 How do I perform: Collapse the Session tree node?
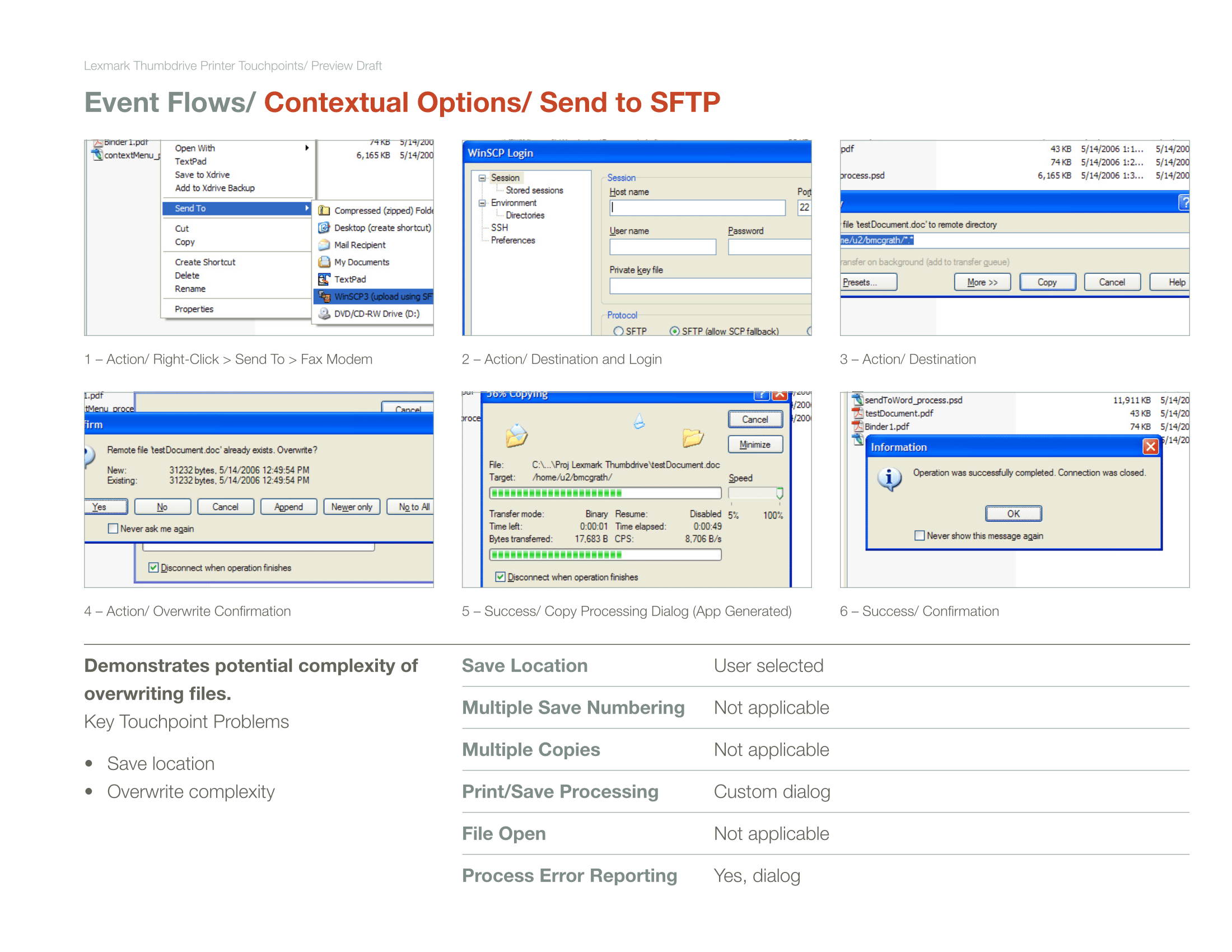click(482, 178)
